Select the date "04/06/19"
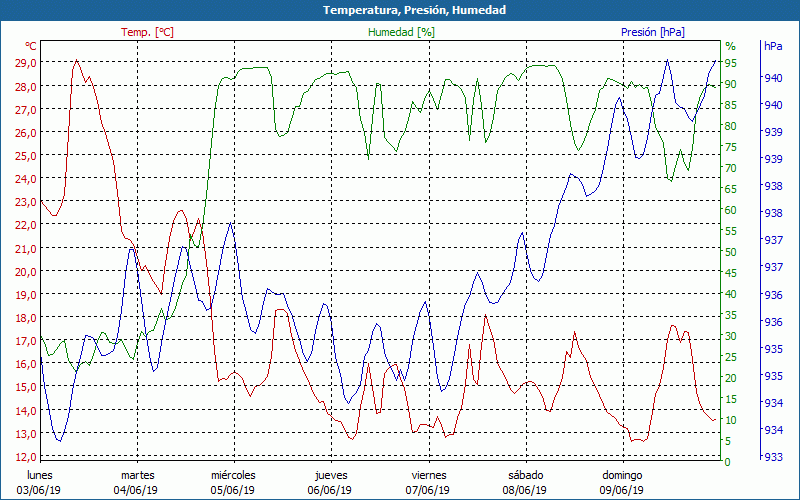Image resolution: width=800 pixels, height=500 pixels. click(x=136, y=490)
